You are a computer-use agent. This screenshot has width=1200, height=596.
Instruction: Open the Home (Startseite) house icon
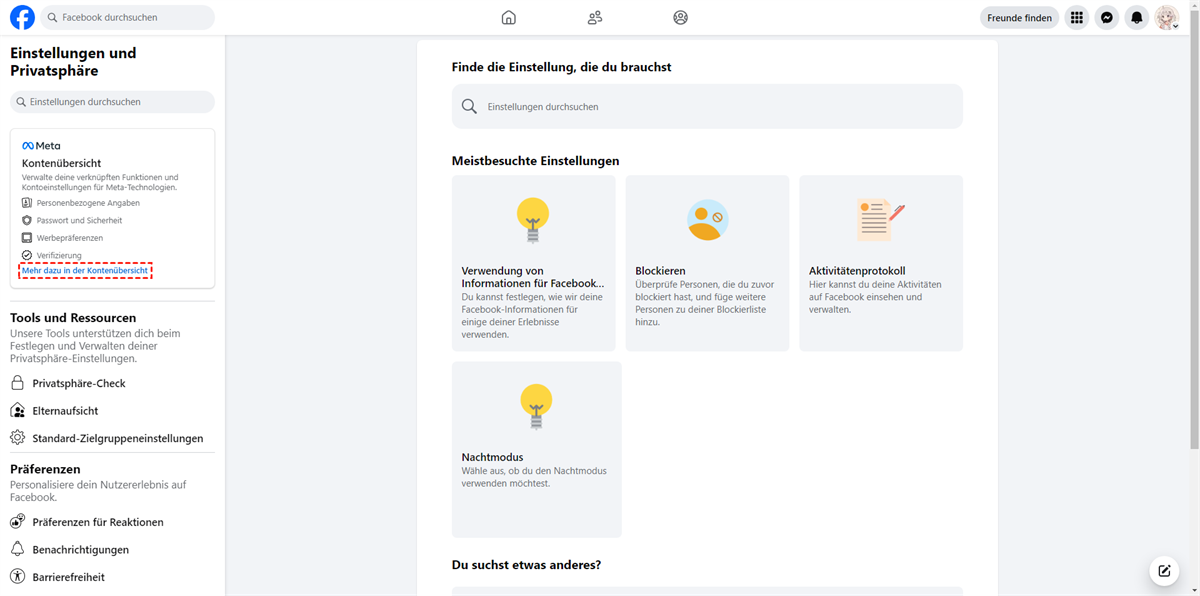point(509,17)
